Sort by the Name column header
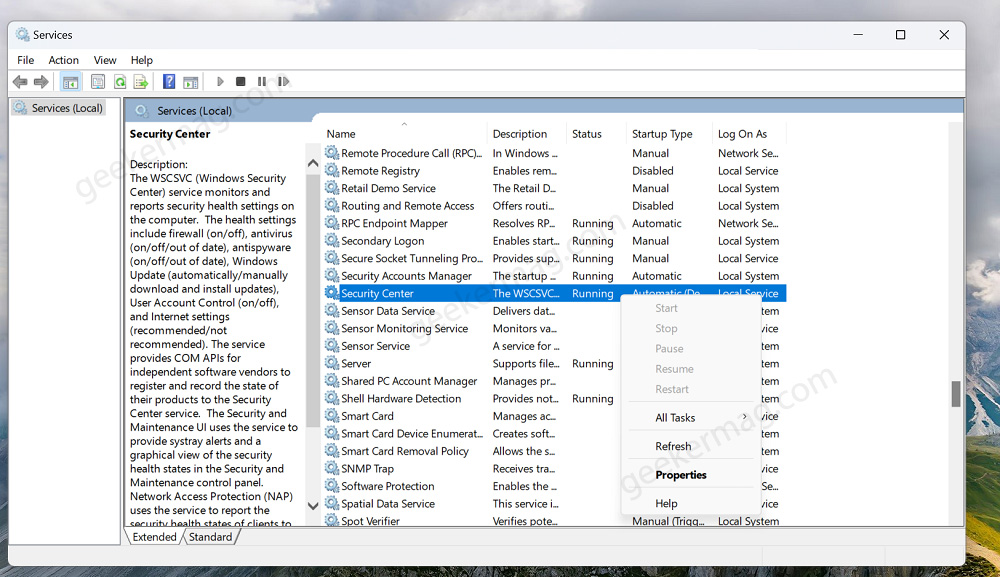 [405, 134]
